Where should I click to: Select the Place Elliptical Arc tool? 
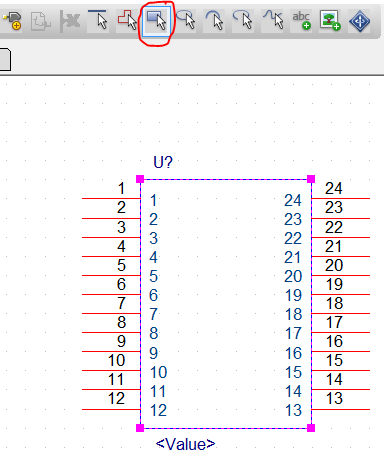click(243, 21)
